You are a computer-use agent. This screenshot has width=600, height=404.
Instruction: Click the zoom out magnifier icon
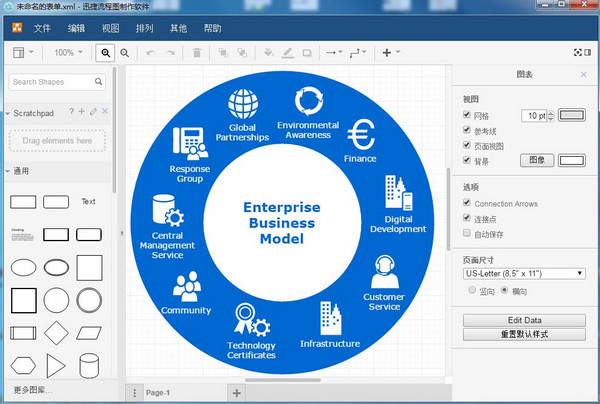[125, 52]
